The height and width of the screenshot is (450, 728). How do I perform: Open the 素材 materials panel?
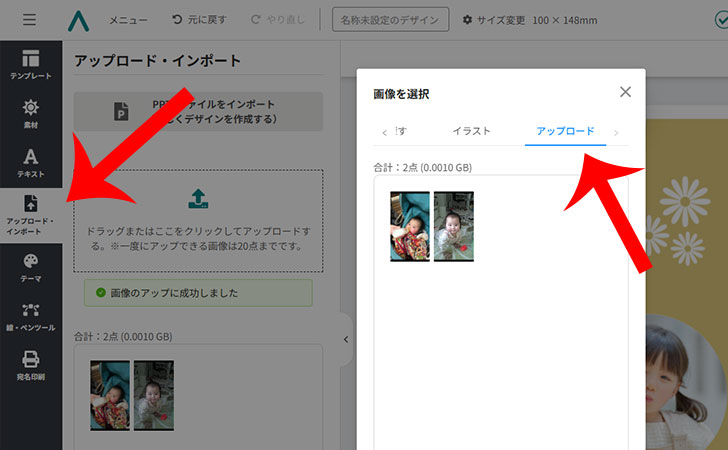[x=31, y=112]
